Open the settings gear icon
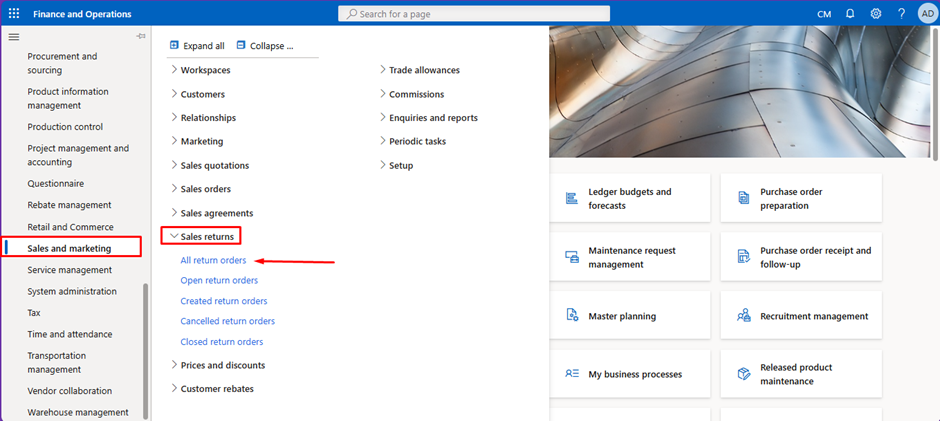 pos(876,14)
